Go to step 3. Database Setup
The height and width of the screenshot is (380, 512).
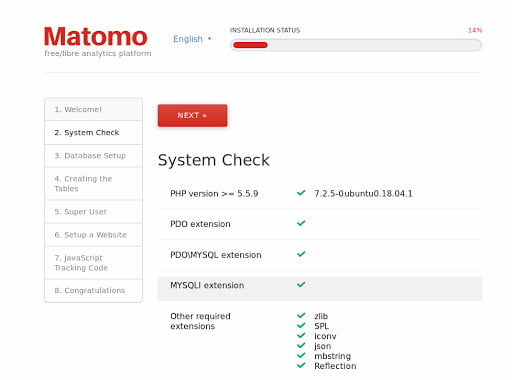[x=93, y=156]
